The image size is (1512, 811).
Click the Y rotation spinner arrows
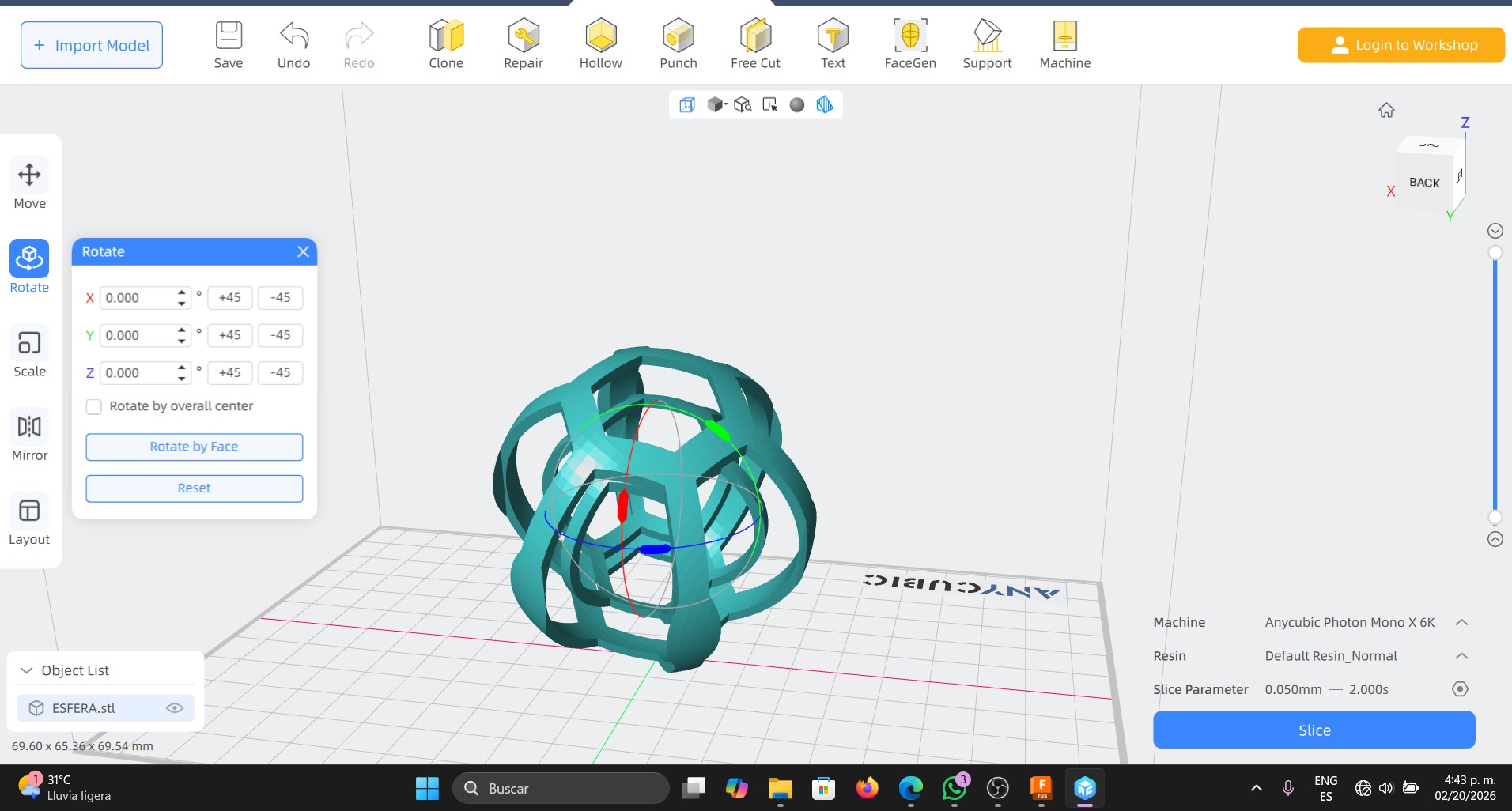pyautogui.click(x=182, y=335)
